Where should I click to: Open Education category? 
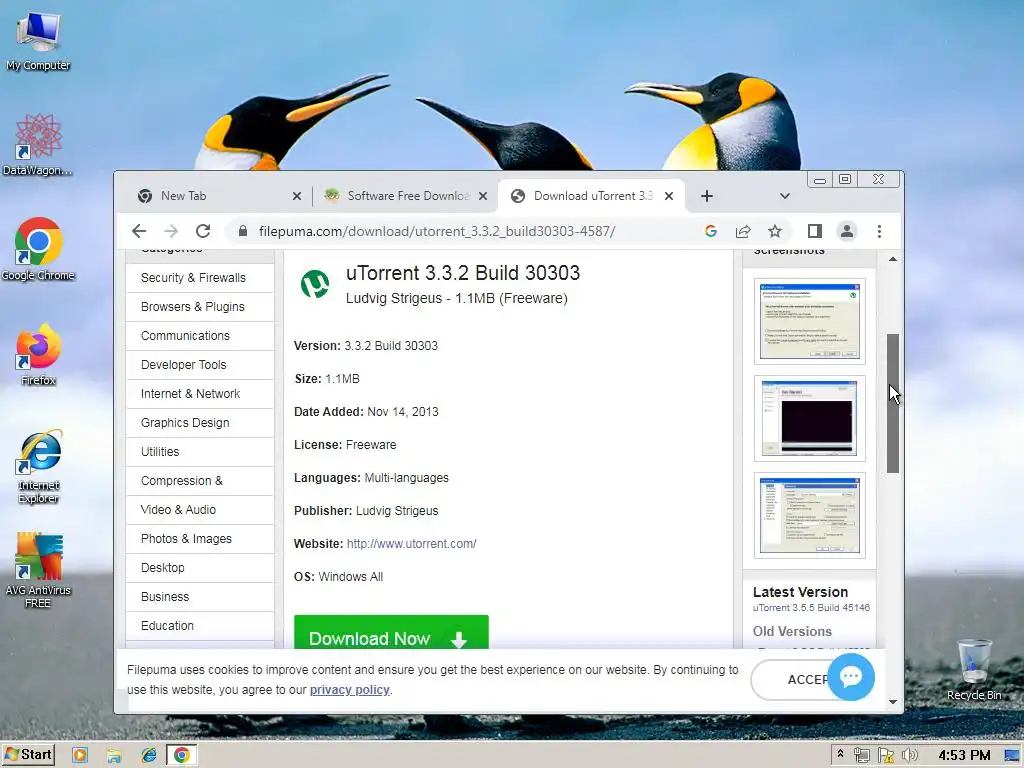click(199, 626)
